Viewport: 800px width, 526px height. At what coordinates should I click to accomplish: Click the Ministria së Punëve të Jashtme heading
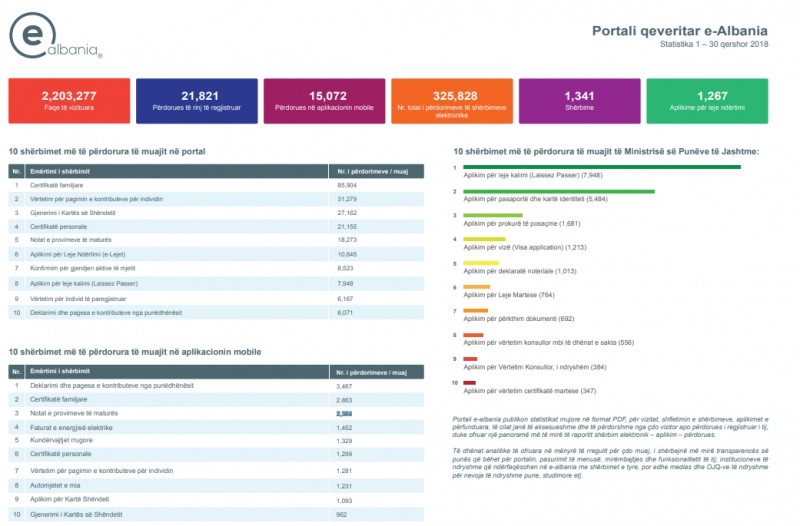606,152
